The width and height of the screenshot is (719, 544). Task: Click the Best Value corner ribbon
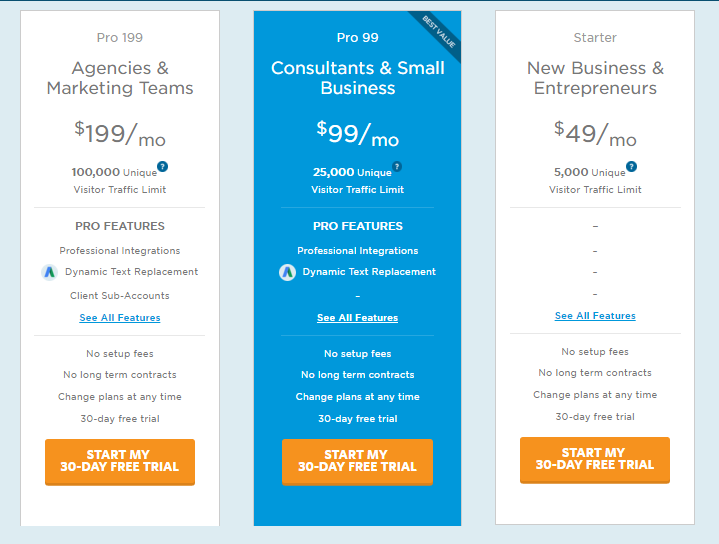coord(438,32)
